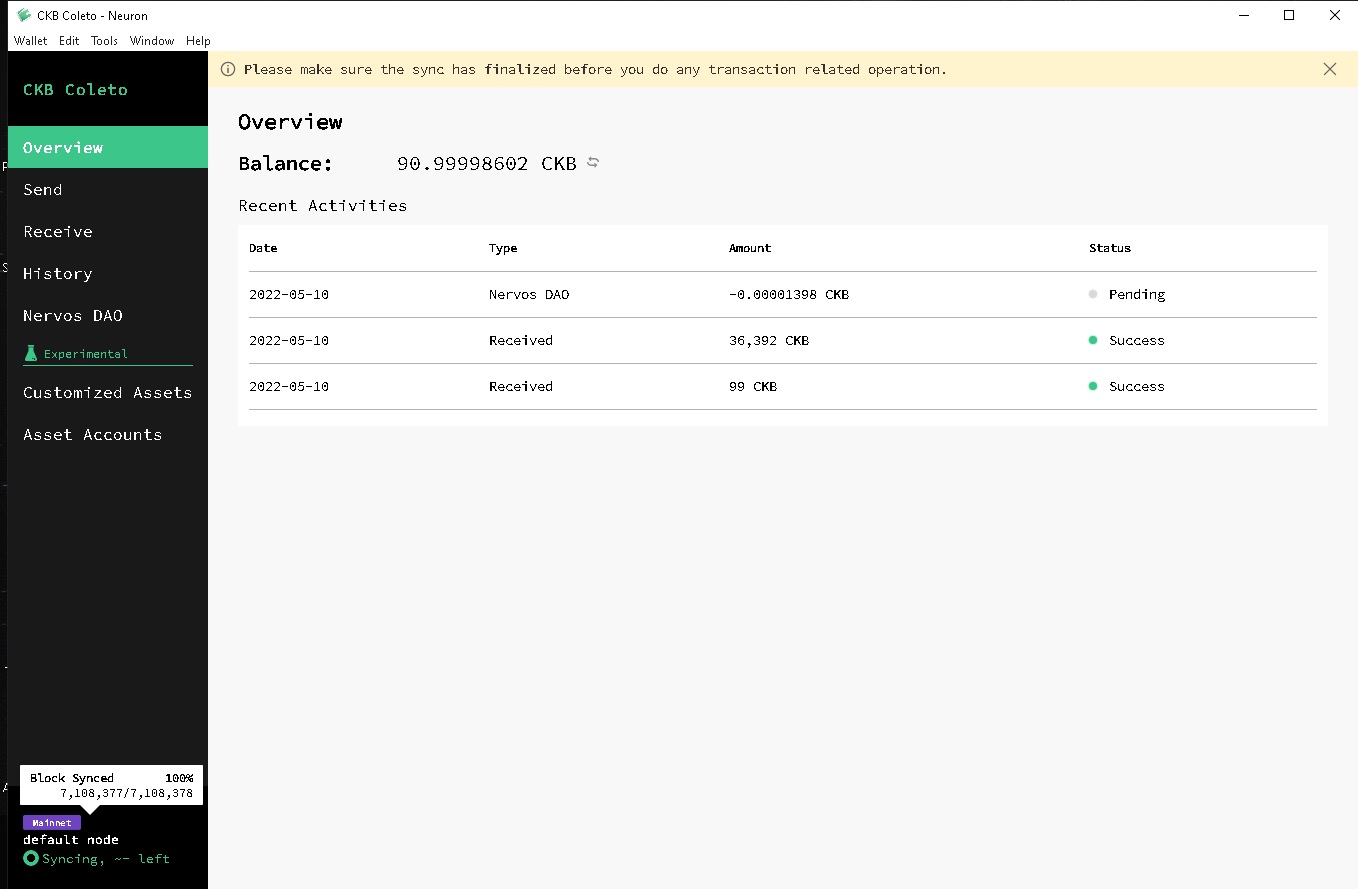Click the Success dot on 36,392 CKB row

(1092, 340)
